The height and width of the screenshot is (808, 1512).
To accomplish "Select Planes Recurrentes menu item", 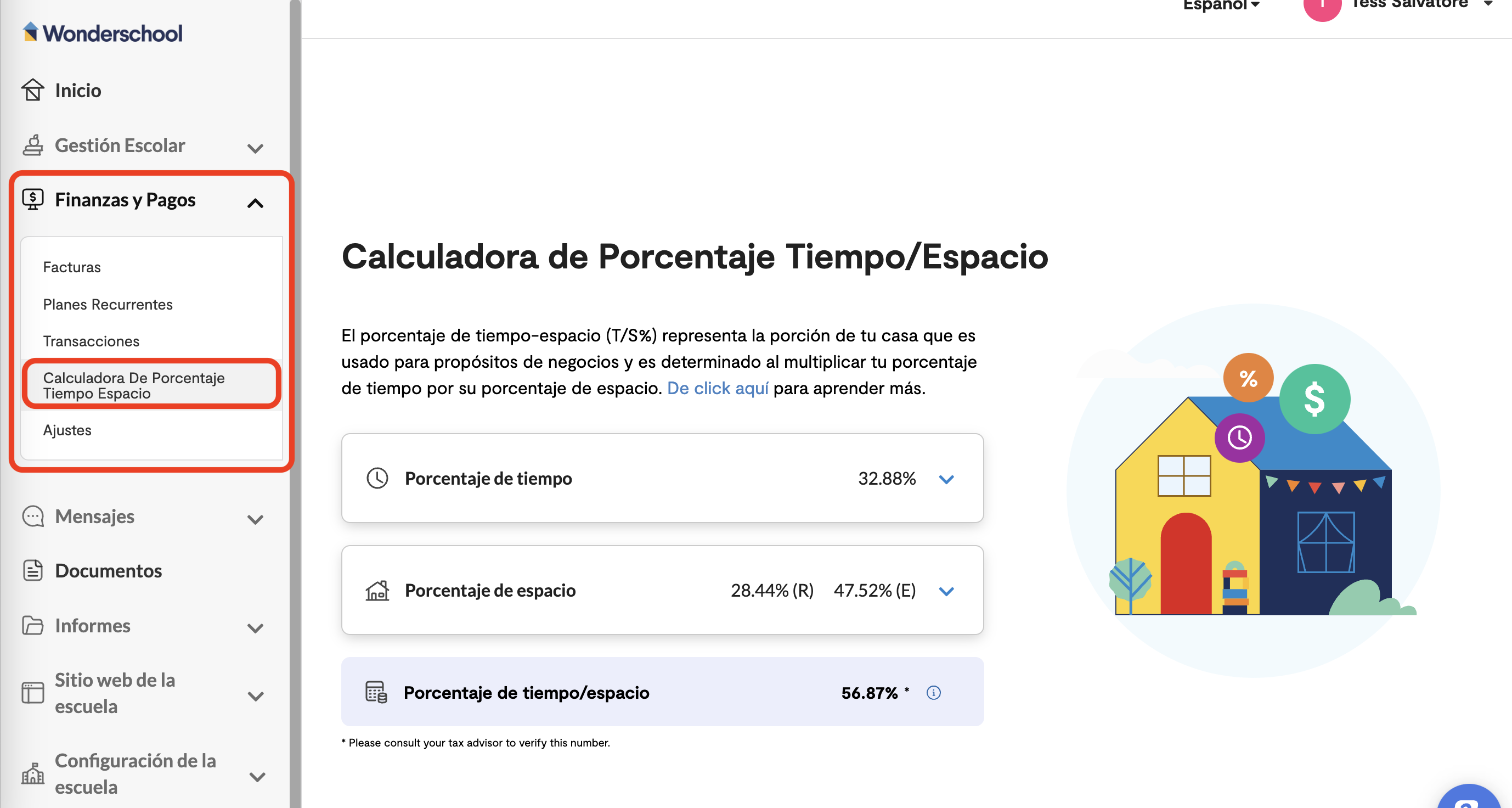I will click(108, 304).
